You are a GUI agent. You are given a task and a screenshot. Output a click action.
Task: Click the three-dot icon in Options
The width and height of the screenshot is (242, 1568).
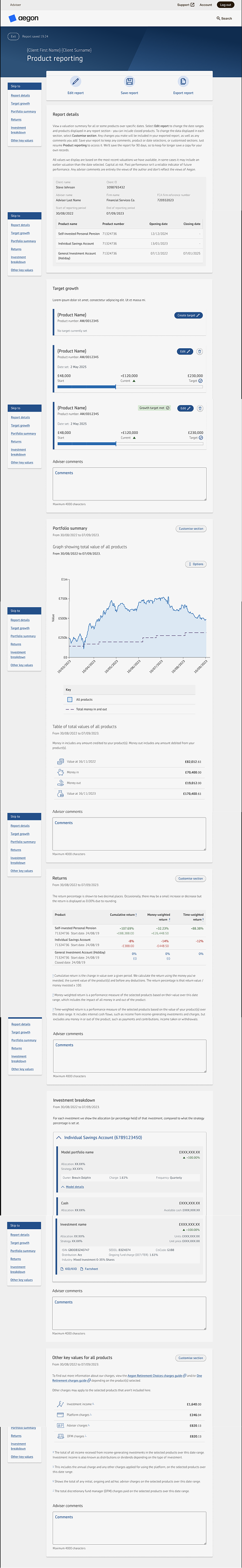[x=190, y=564]
